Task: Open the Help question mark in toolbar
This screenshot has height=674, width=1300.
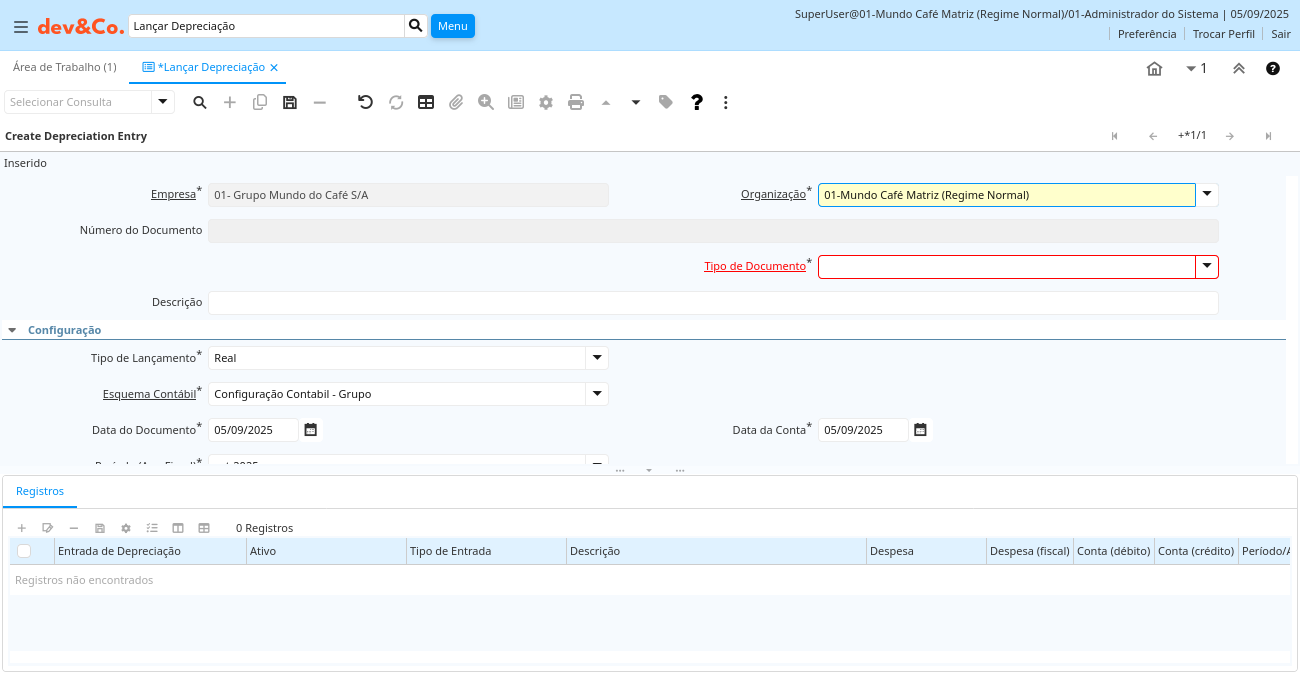Action: (x=697, y=102)
